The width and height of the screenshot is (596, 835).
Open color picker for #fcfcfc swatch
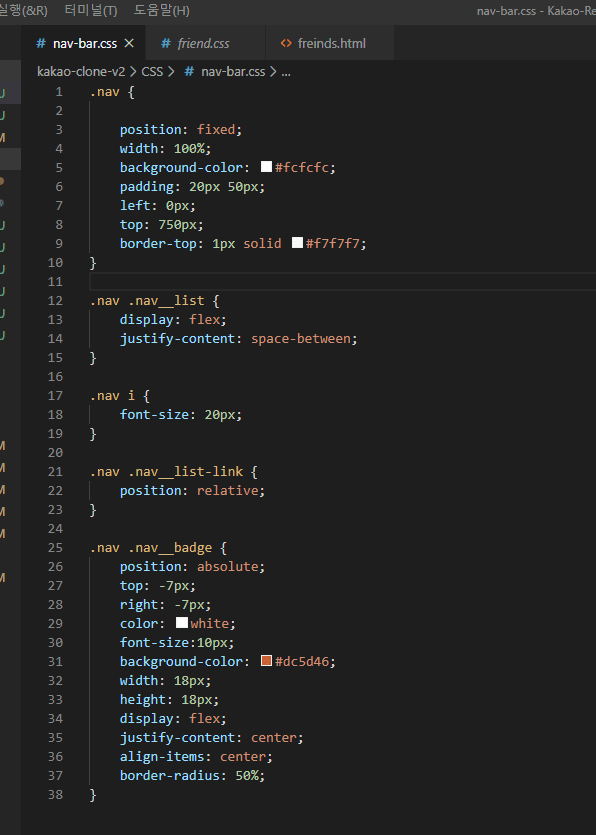pos(266,167)
